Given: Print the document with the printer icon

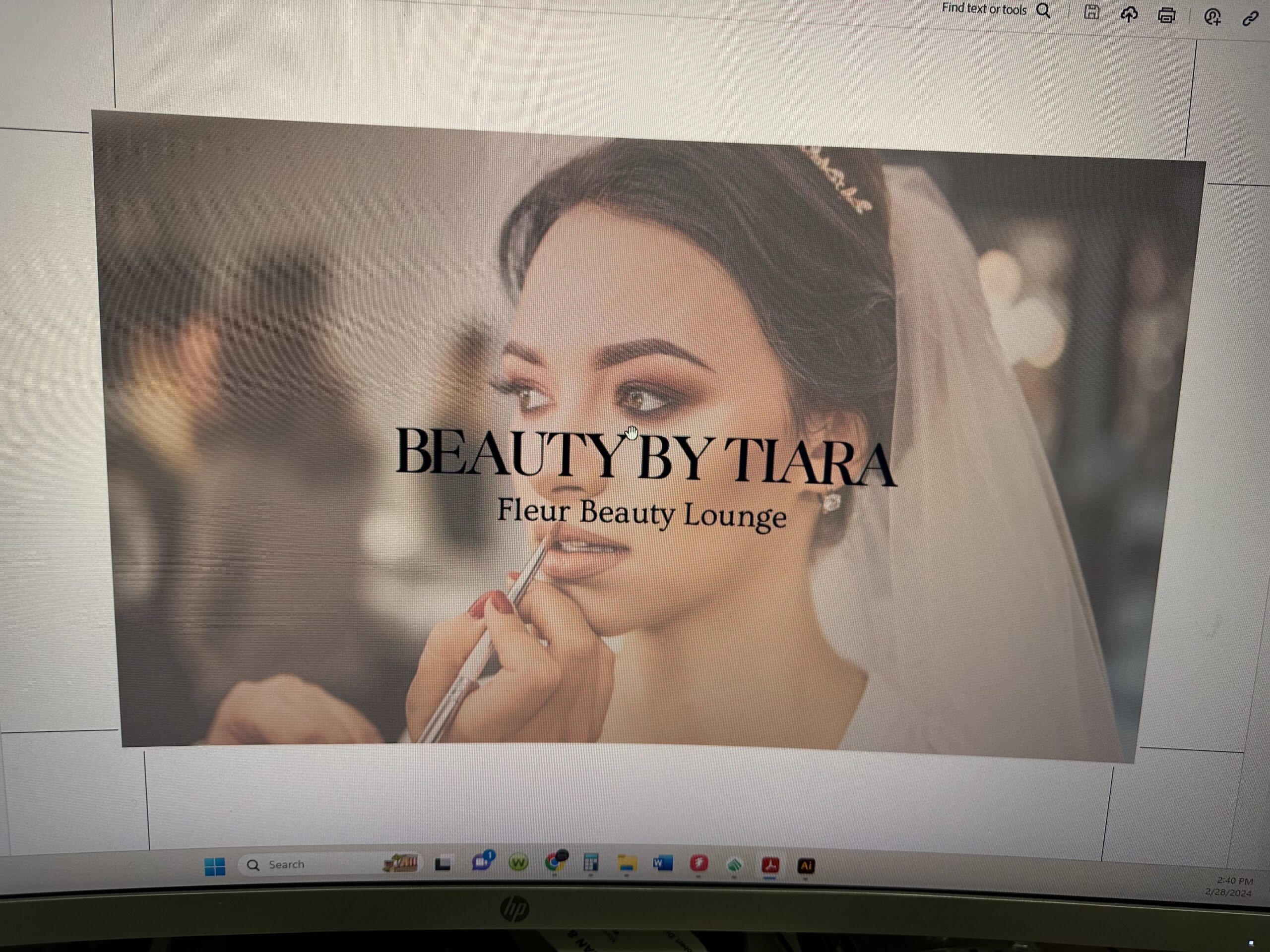Looking at the screenshot, I should click(x=1166, y=15).
